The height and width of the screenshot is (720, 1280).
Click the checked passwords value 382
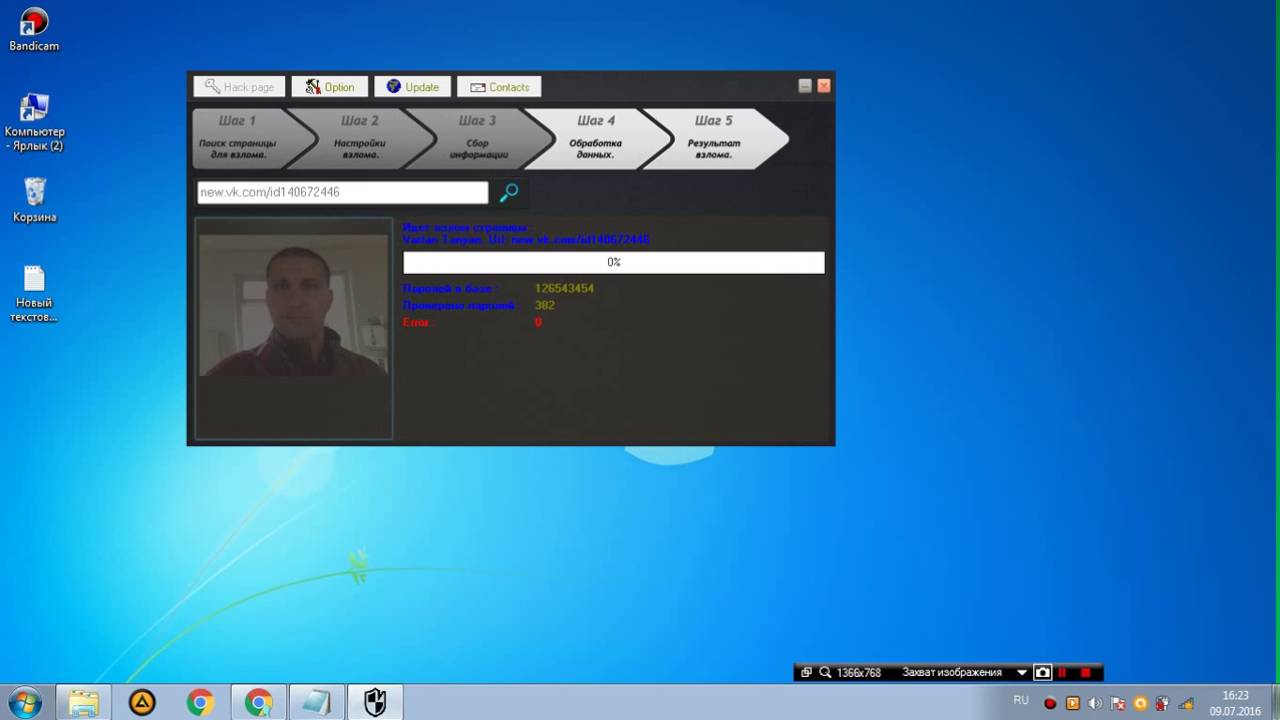[544, 305]
